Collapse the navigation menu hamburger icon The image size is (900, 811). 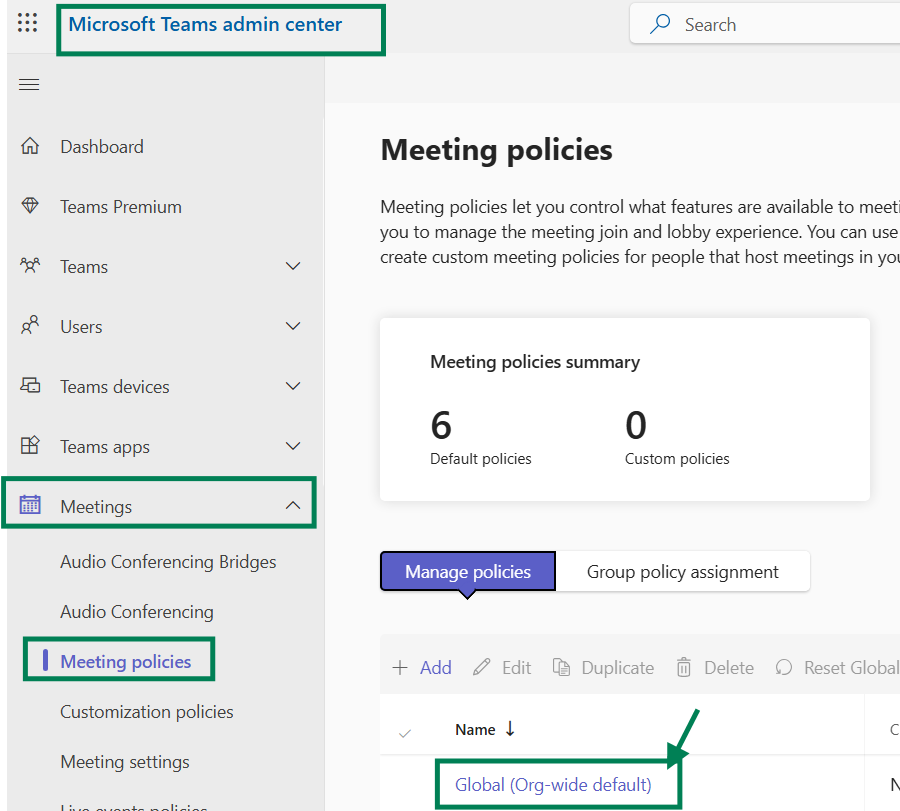click(x=29, y=85)
